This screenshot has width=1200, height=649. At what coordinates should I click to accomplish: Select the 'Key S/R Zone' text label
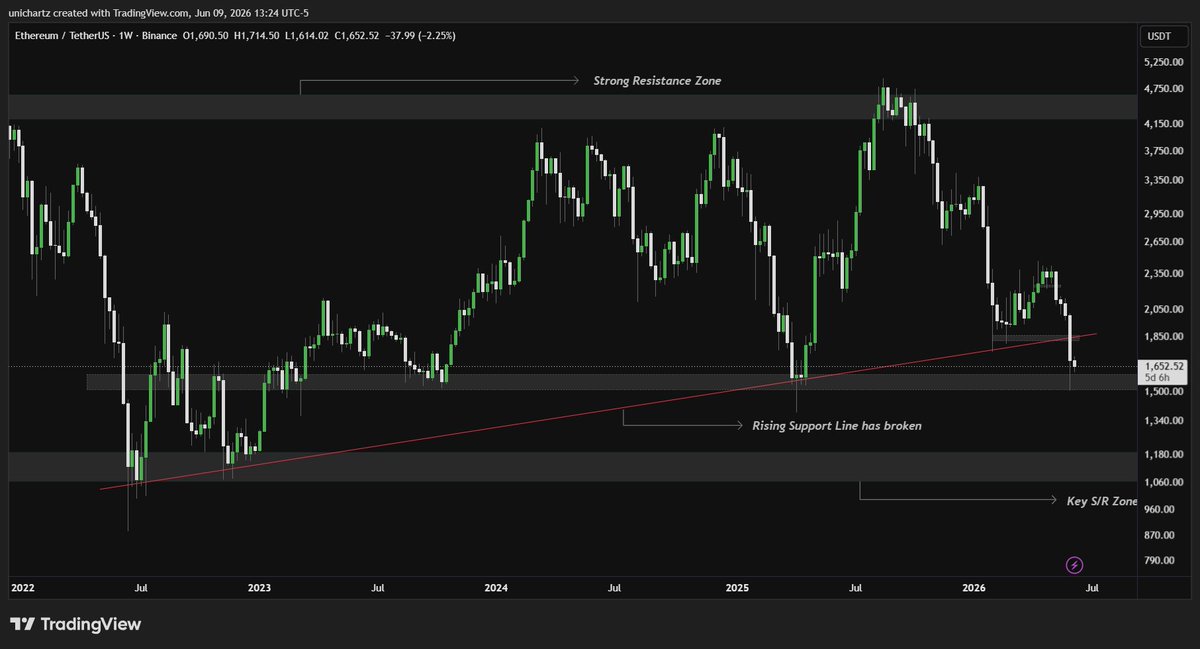(x=1103, y=501)
